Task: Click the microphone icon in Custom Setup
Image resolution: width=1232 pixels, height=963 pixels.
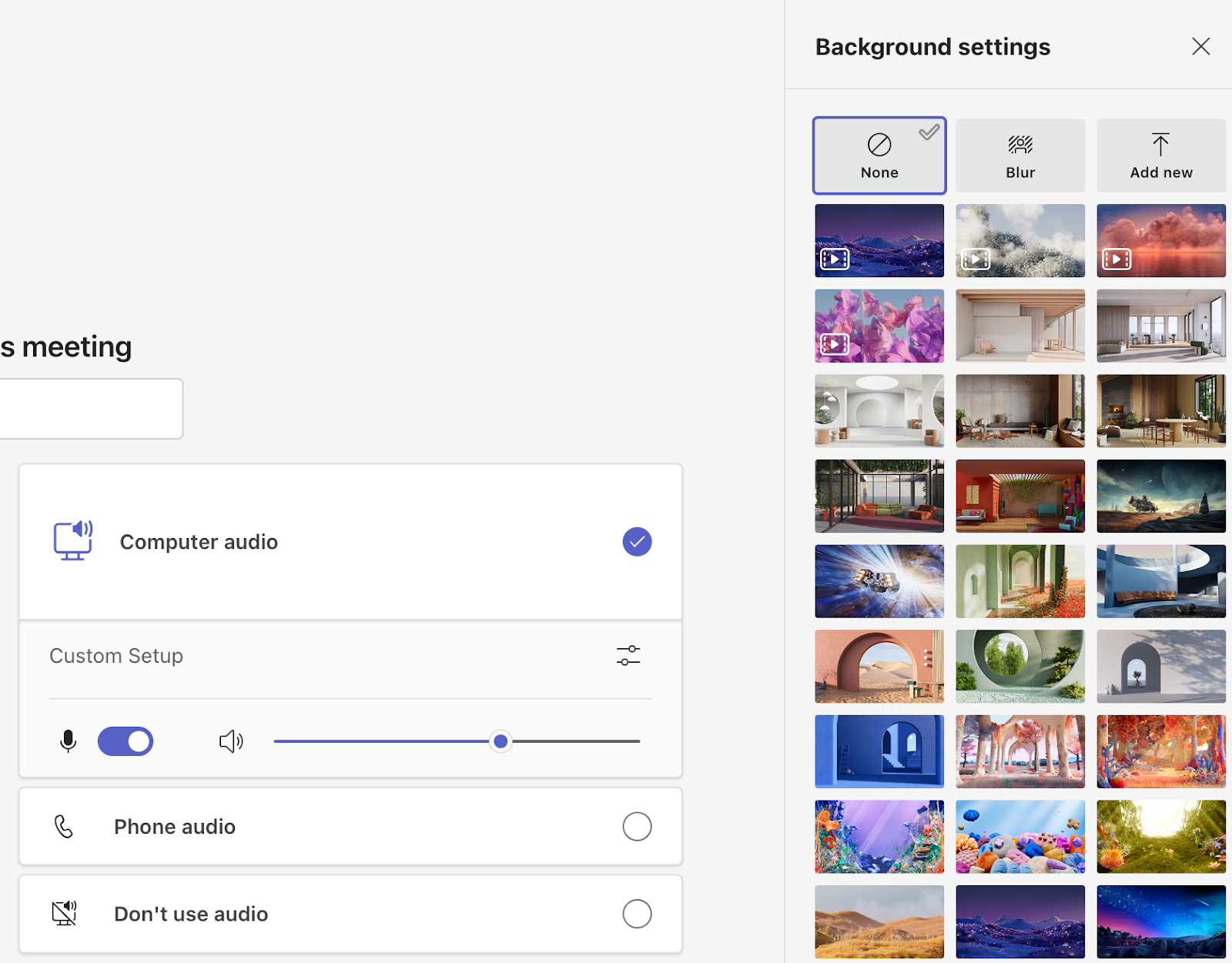Action: (x=68, y=741)
